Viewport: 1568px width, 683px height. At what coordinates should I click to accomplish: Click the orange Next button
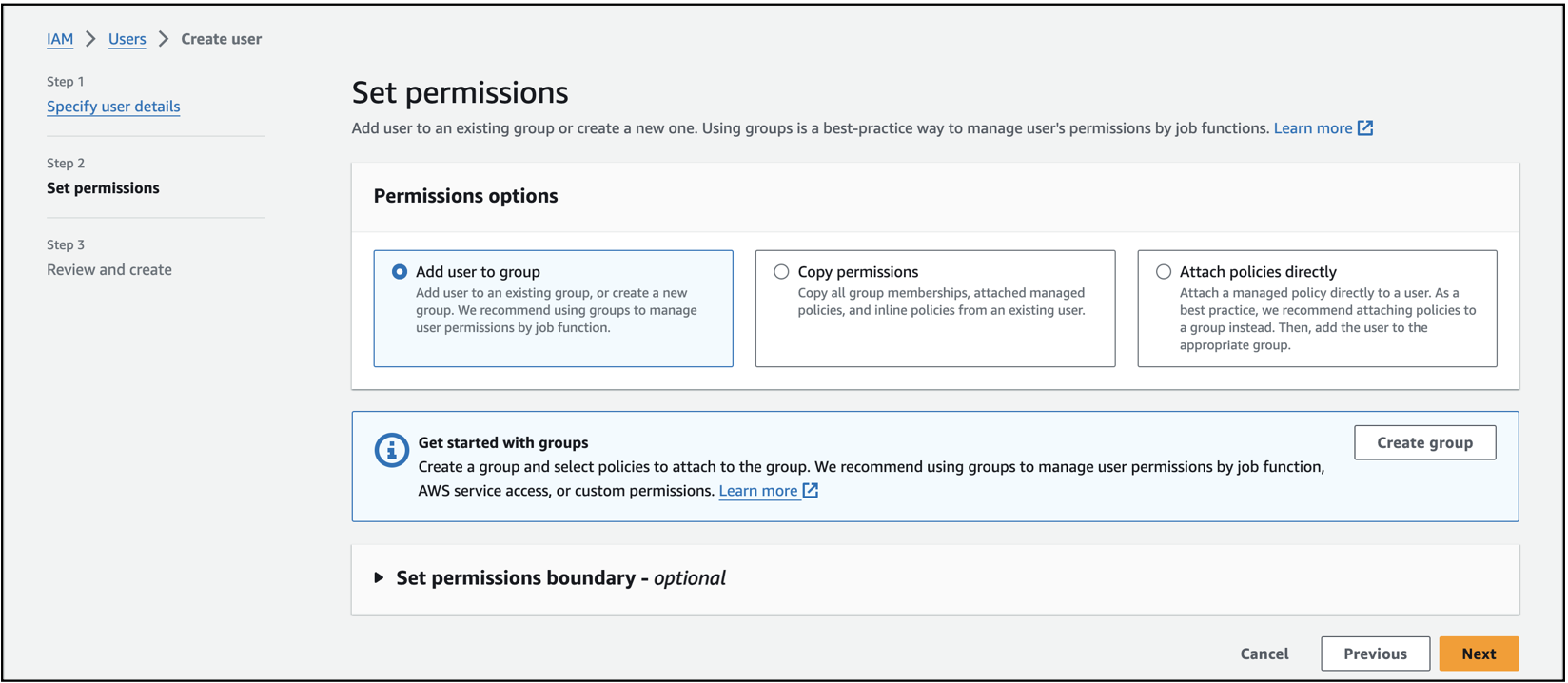click(1479, 654)
